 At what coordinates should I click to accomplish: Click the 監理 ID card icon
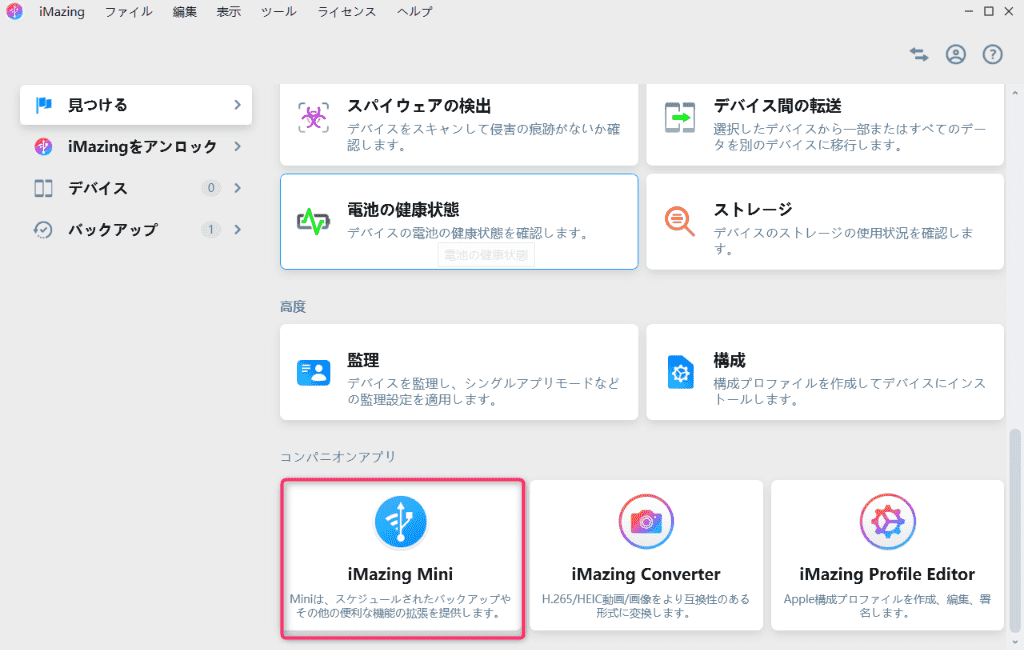(313, 372)
